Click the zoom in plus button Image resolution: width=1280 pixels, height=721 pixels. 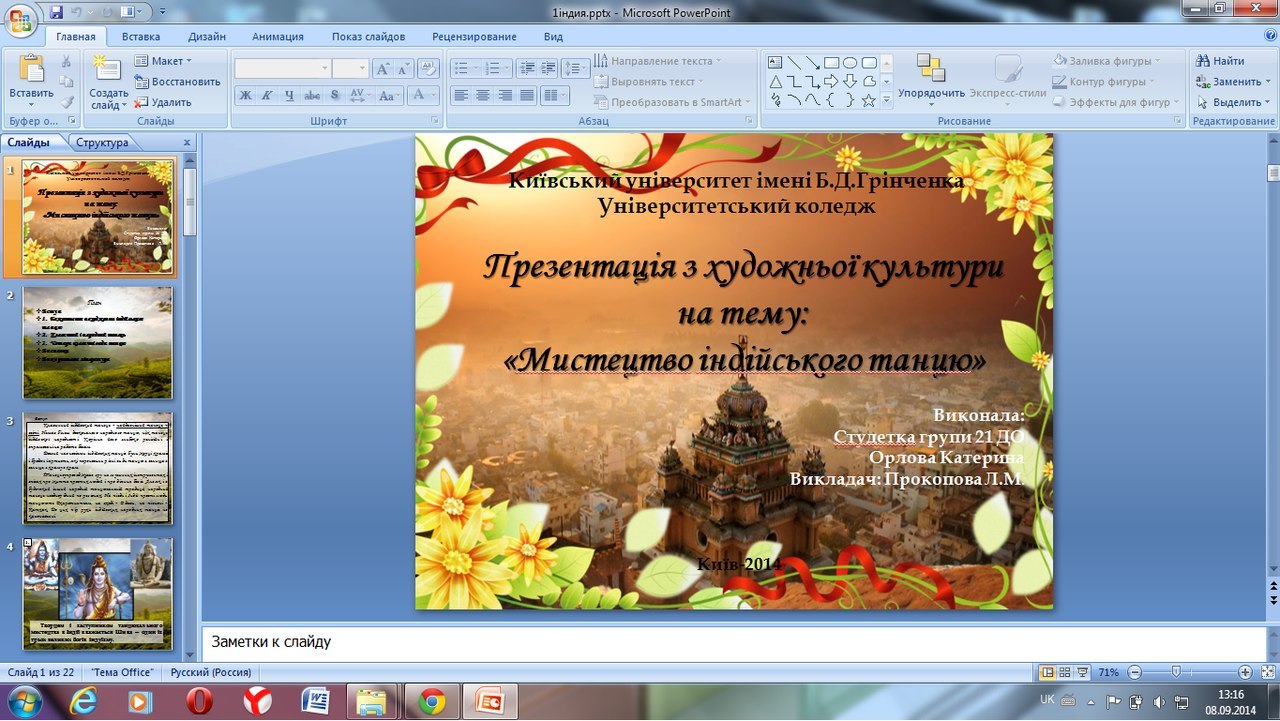(1245, 672)
